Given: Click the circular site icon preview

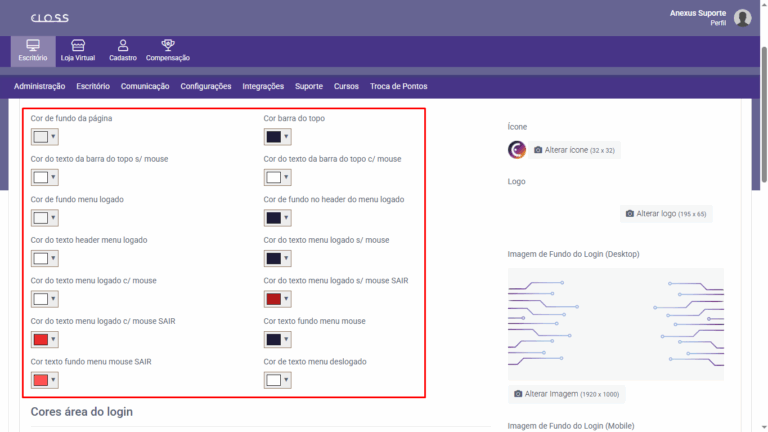Looking at the screenshot, I should coord(517,150).
